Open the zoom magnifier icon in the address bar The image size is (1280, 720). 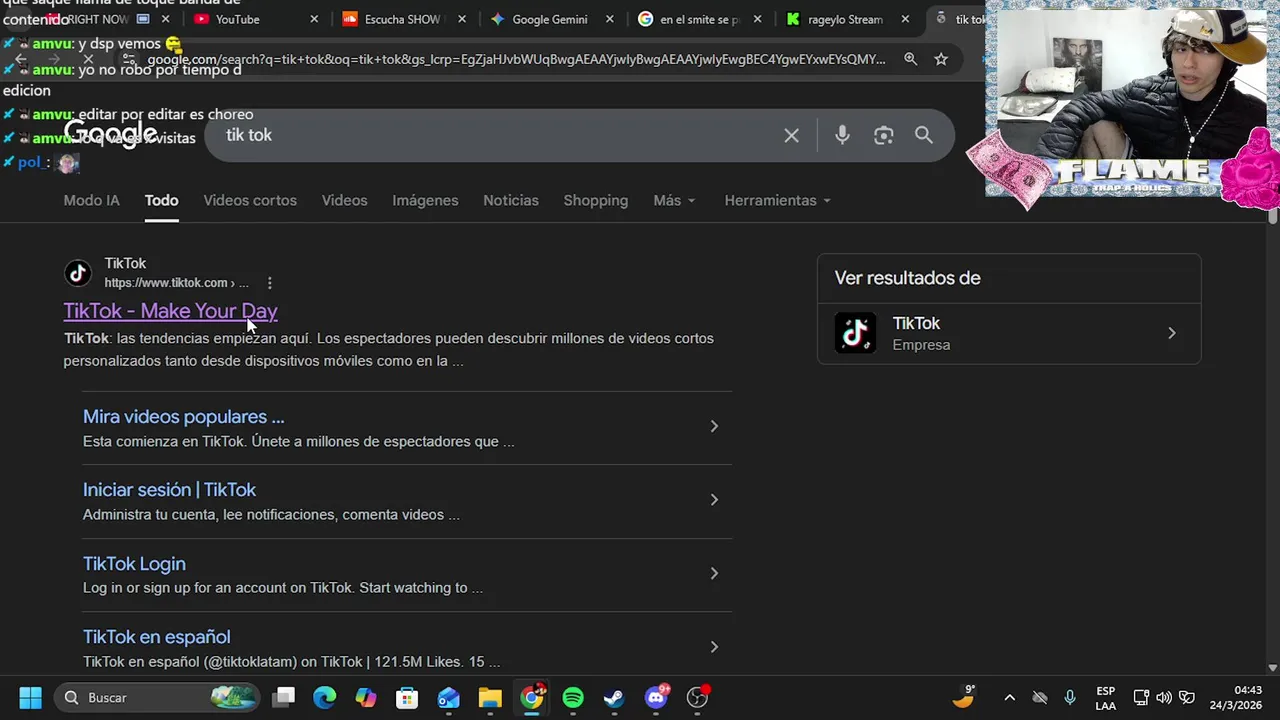pyautogui.click(x=910, y=59)
